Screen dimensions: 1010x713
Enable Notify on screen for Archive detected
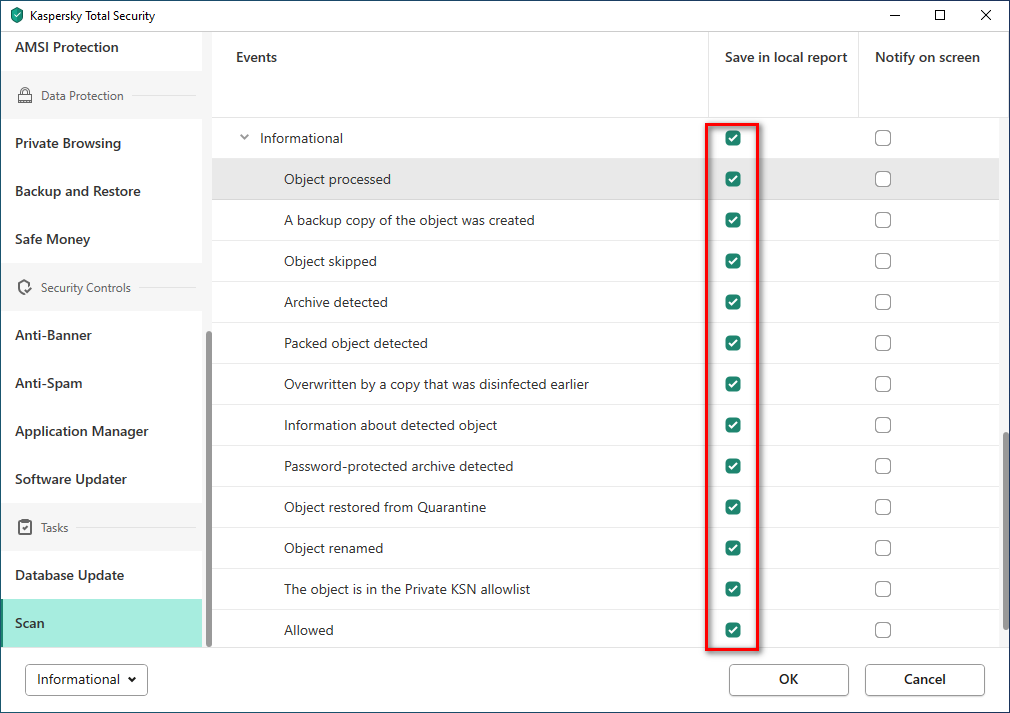point(882,302)
